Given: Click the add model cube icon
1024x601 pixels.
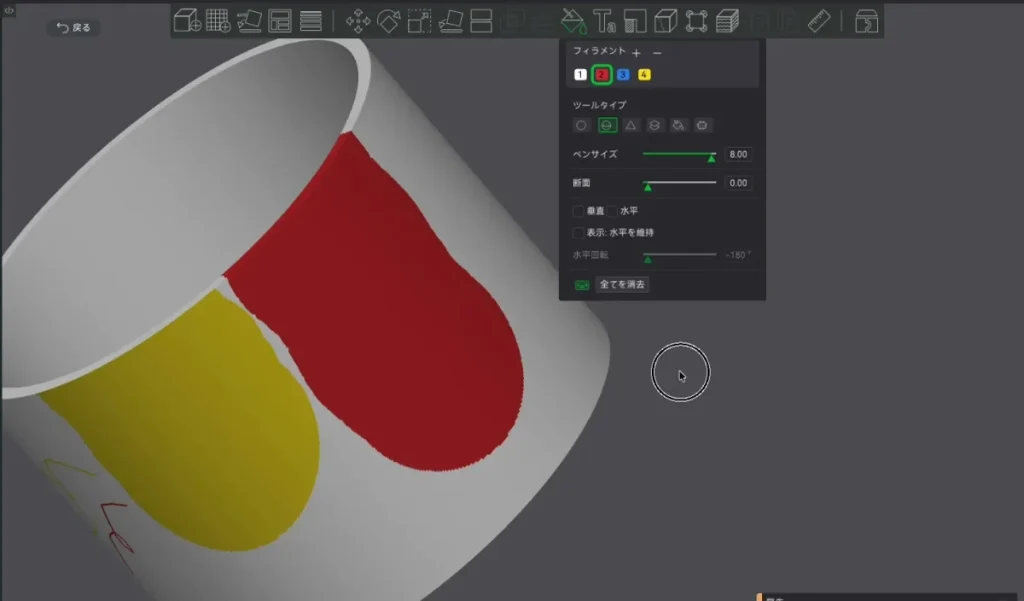Looking at the screenshot, I should click(x=187, y=21).
